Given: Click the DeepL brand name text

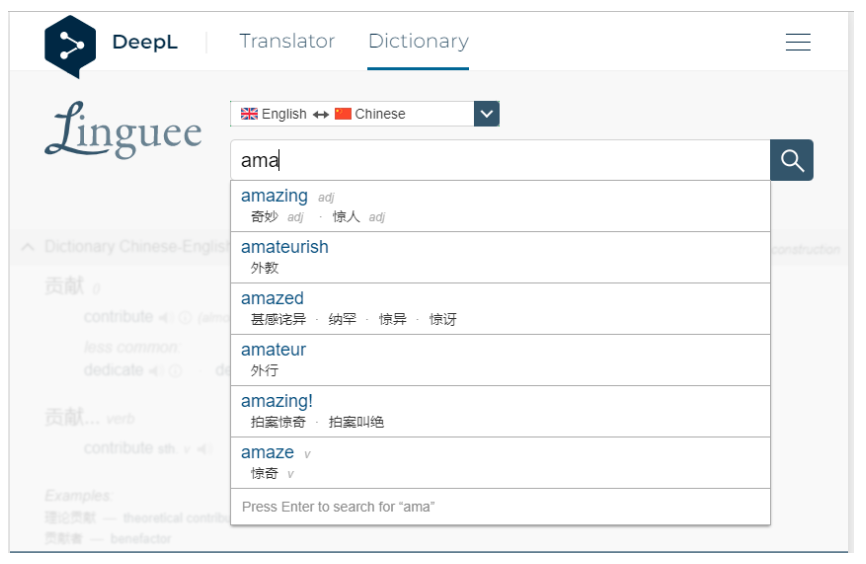Looking at the screenshot, I should point(145,42).
